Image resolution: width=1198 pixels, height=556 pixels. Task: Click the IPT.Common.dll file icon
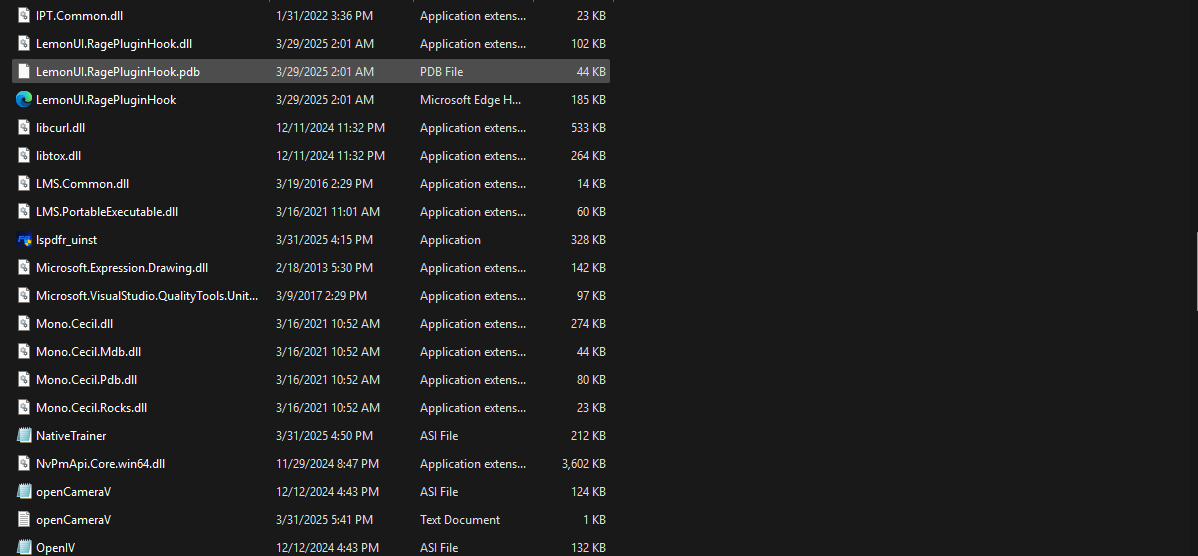click(24, 16)
